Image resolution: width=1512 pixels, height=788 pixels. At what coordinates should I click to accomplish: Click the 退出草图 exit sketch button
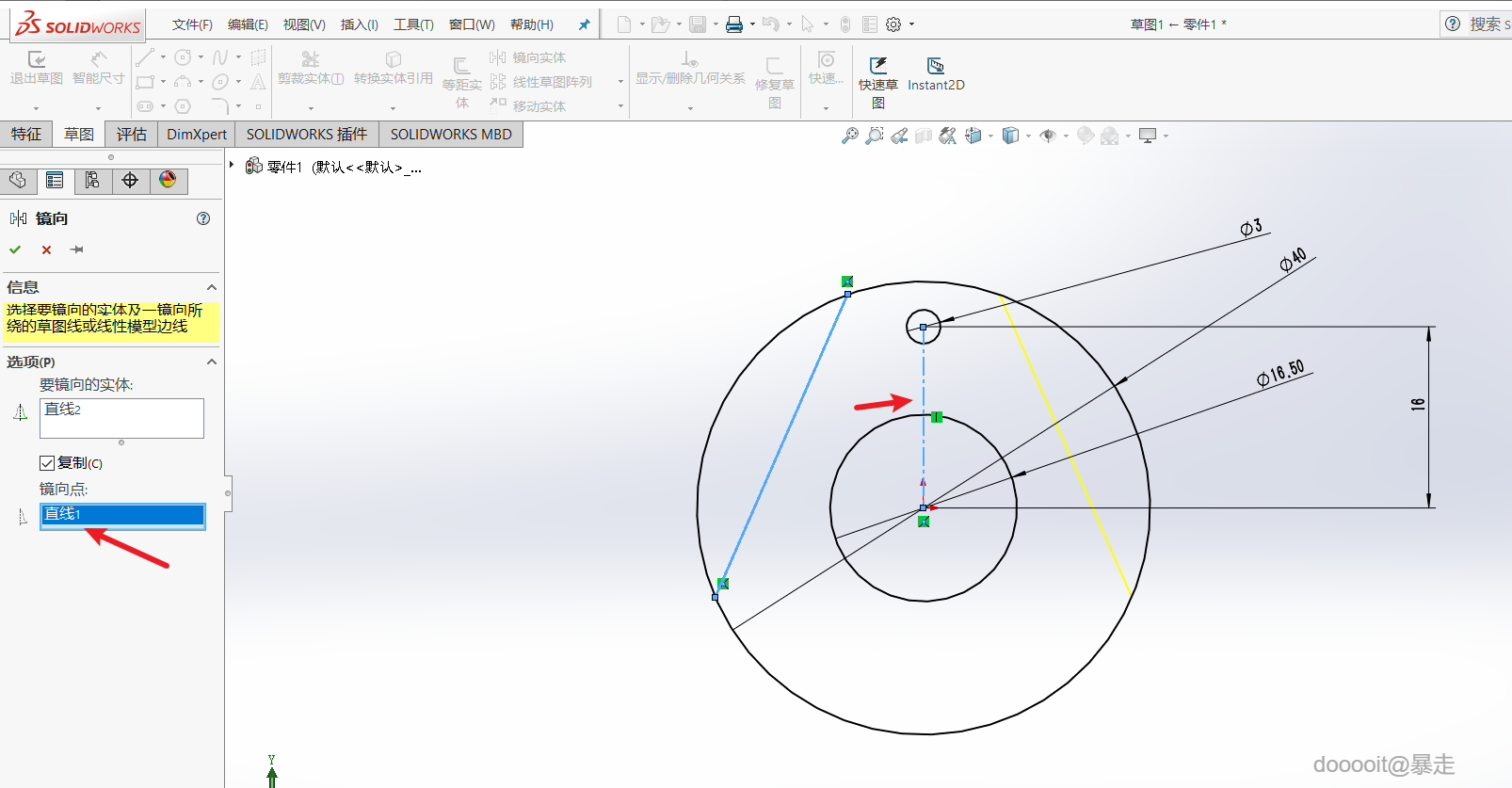[37, 68]
